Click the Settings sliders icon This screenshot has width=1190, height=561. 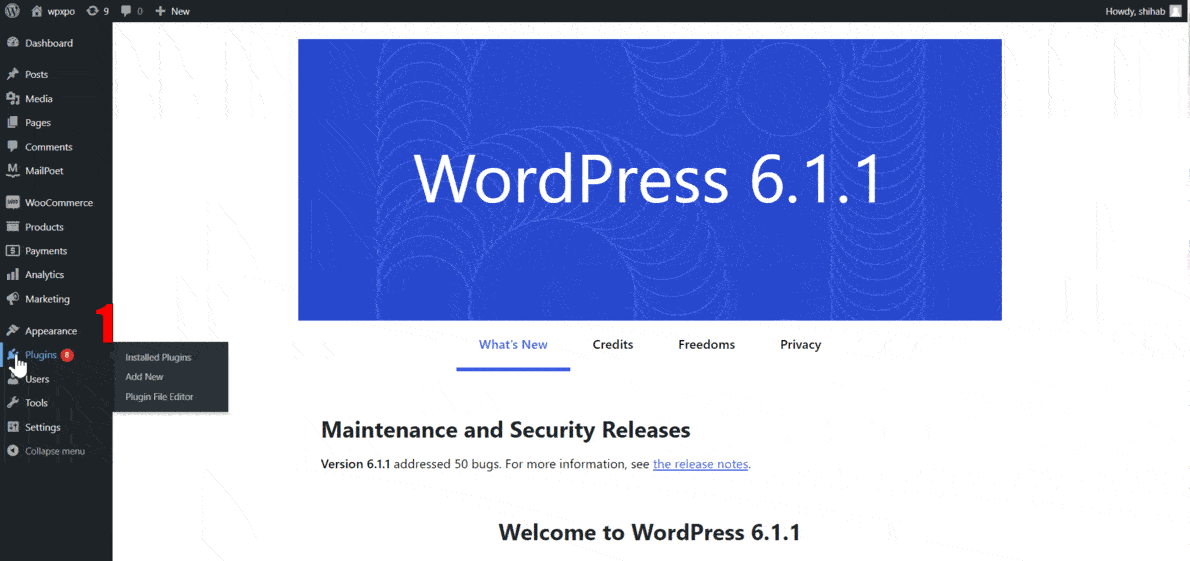tap(12, 427)
